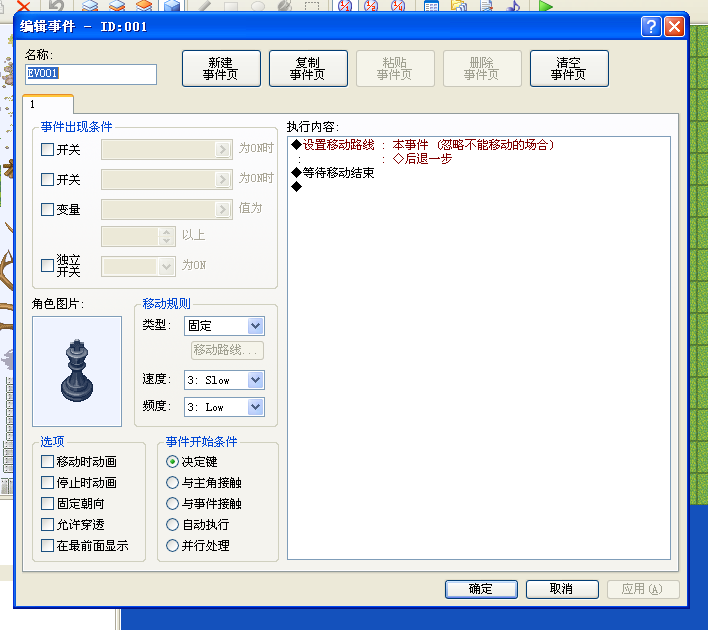
Task: Check the 在最前面显示 option
Action: pyautogui.click(x=47, y=545)
